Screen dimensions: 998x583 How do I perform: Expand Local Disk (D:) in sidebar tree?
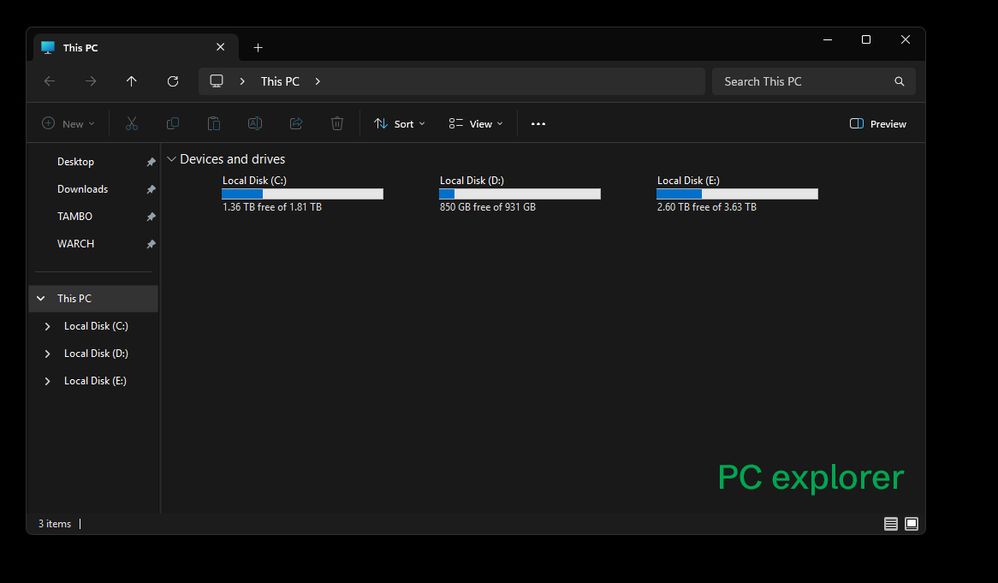(47, 354)
